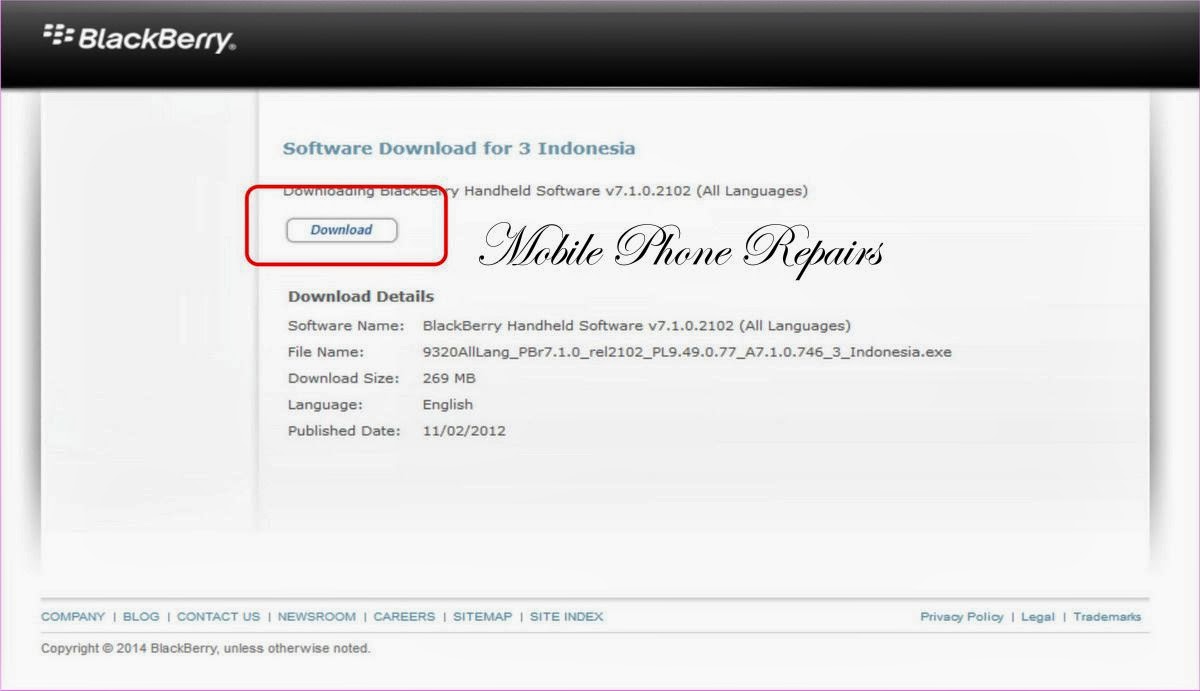Open the SITE INDEX footer link
The image size is (1200, 691).
pos(566,617)
